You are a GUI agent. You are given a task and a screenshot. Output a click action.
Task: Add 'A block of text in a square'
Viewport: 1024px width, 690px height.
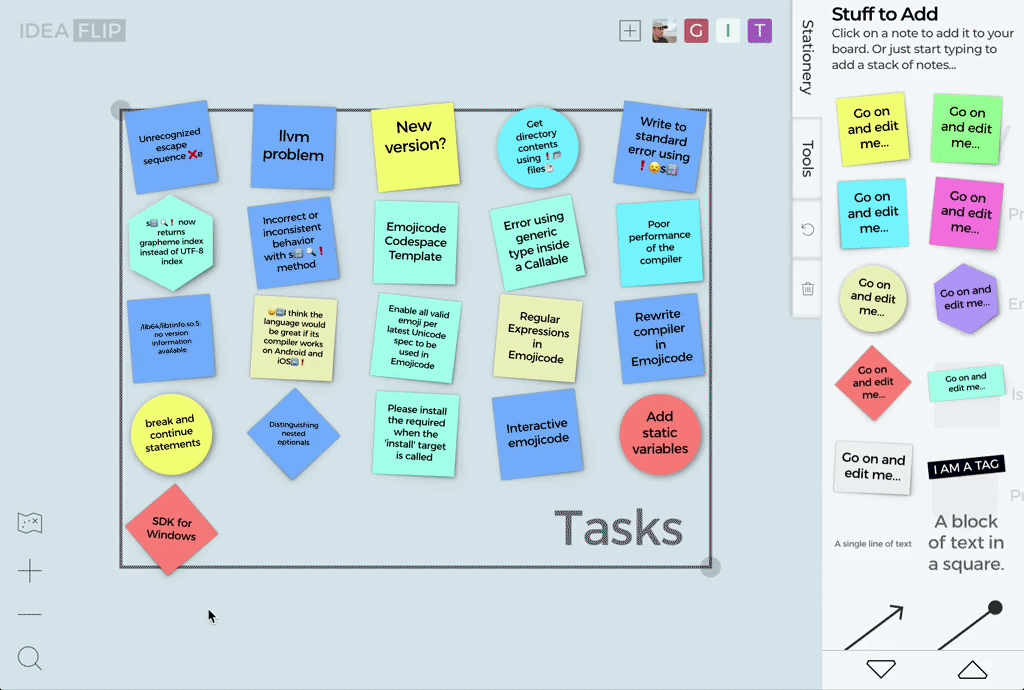(x=966, y=542)
